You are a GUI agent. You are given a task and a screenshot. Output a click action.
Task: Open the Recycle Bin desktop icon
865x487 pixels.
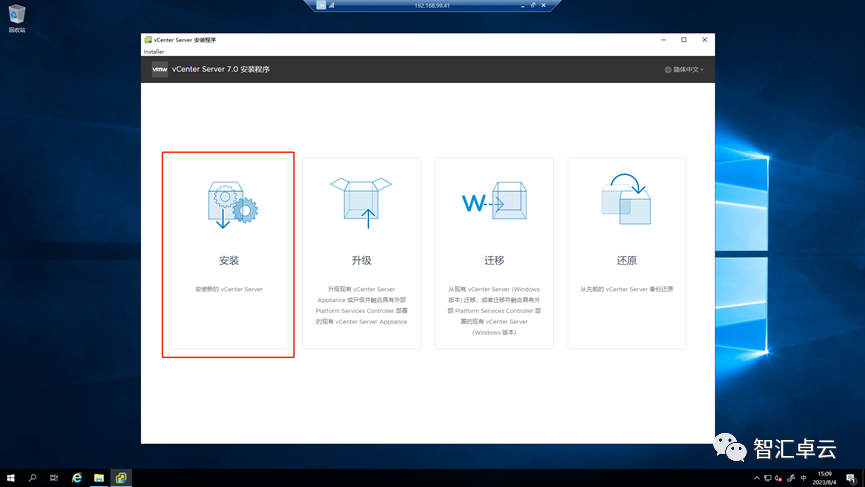coord(17,18)
